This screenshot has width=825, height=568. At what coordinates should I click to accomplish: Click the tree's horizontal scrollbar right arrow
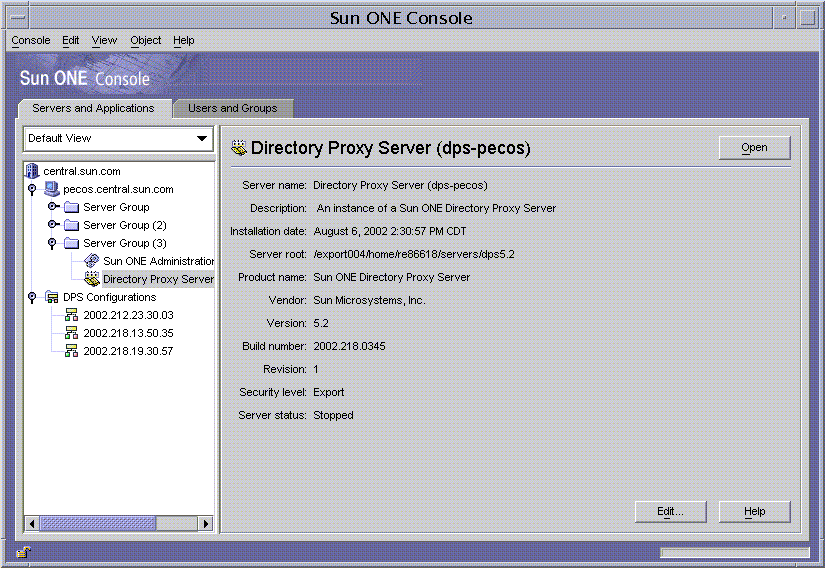206,523
